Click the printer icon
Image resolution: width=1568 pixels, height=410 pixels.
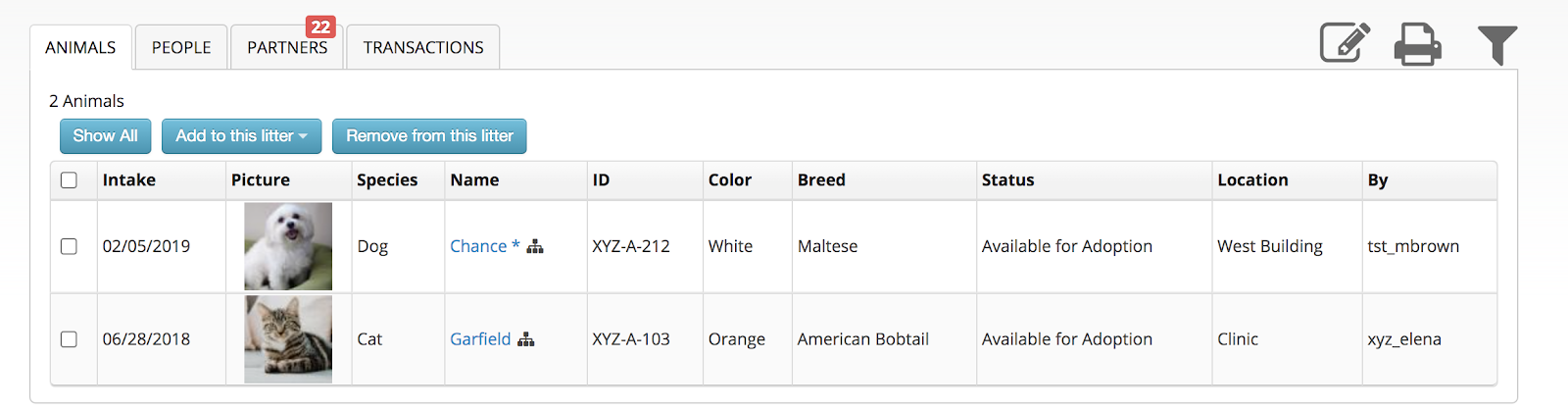pos(1417,44)
